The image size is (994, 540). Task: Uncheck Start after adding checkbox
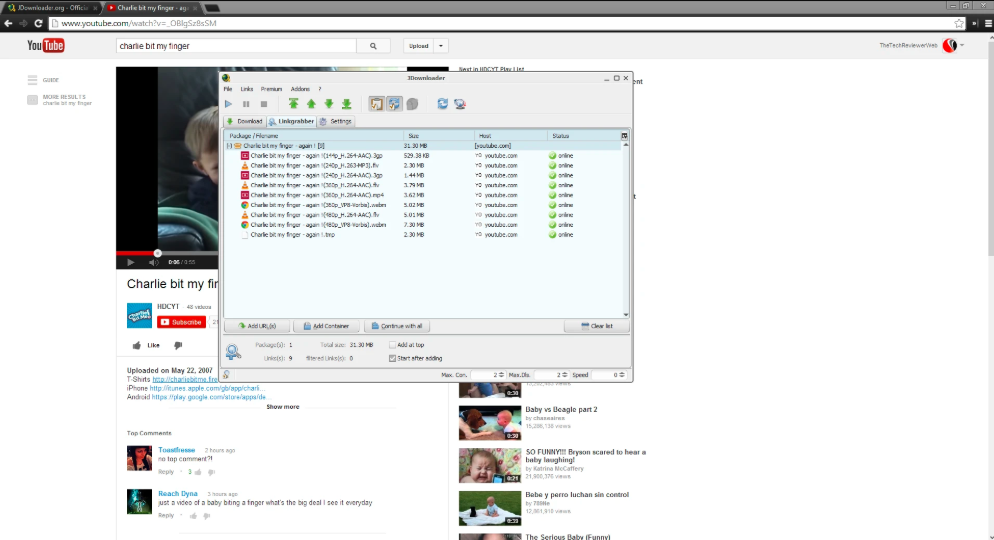(392, 358)
